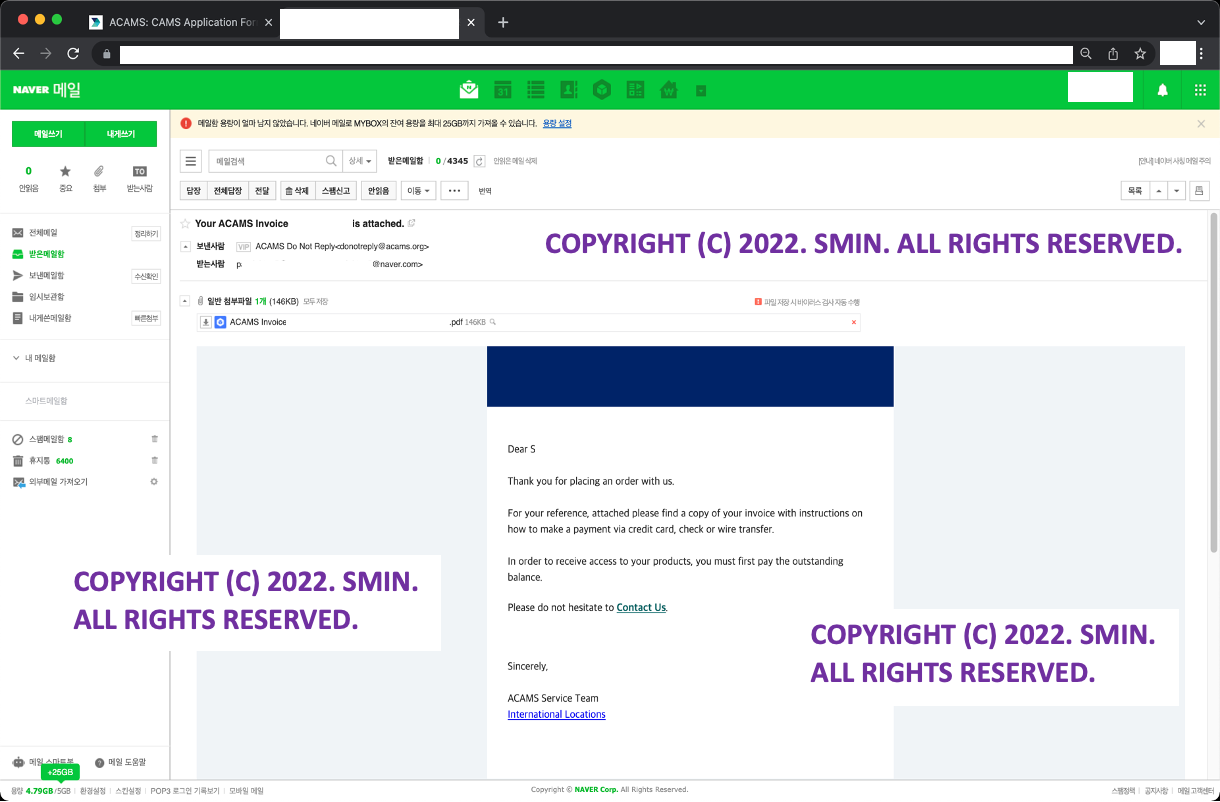Filter by 첨부 paperclip icon
This screenshot has height=802, width=1220.
[x=99, y=178]
